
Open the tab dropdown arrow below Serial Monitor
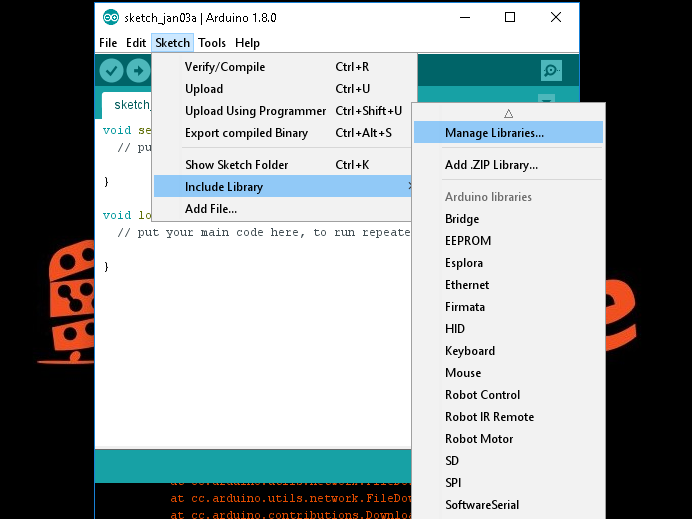click(546, 100)
